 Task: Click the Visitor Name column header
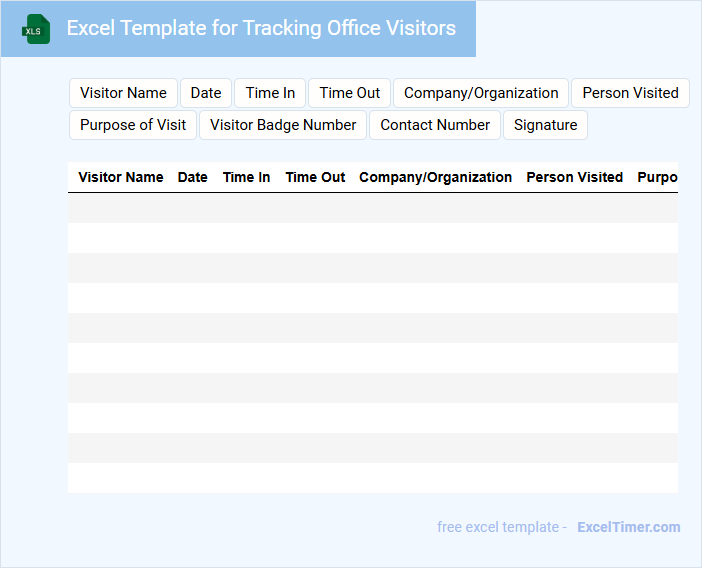(x=121, y=177)
